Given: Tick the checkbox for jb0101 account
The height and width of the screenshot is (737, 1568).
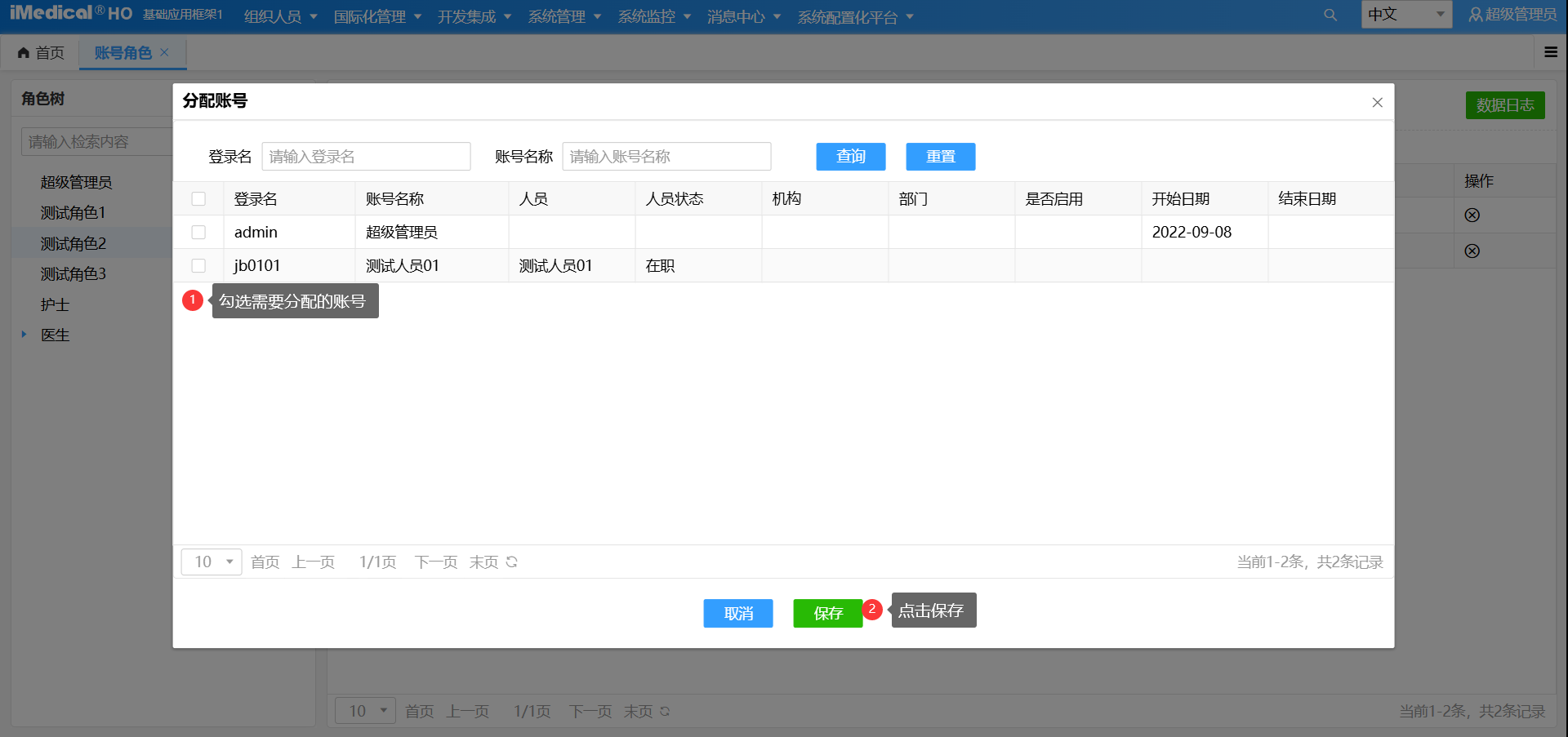Looking at the screenshot, I should 198,266.
